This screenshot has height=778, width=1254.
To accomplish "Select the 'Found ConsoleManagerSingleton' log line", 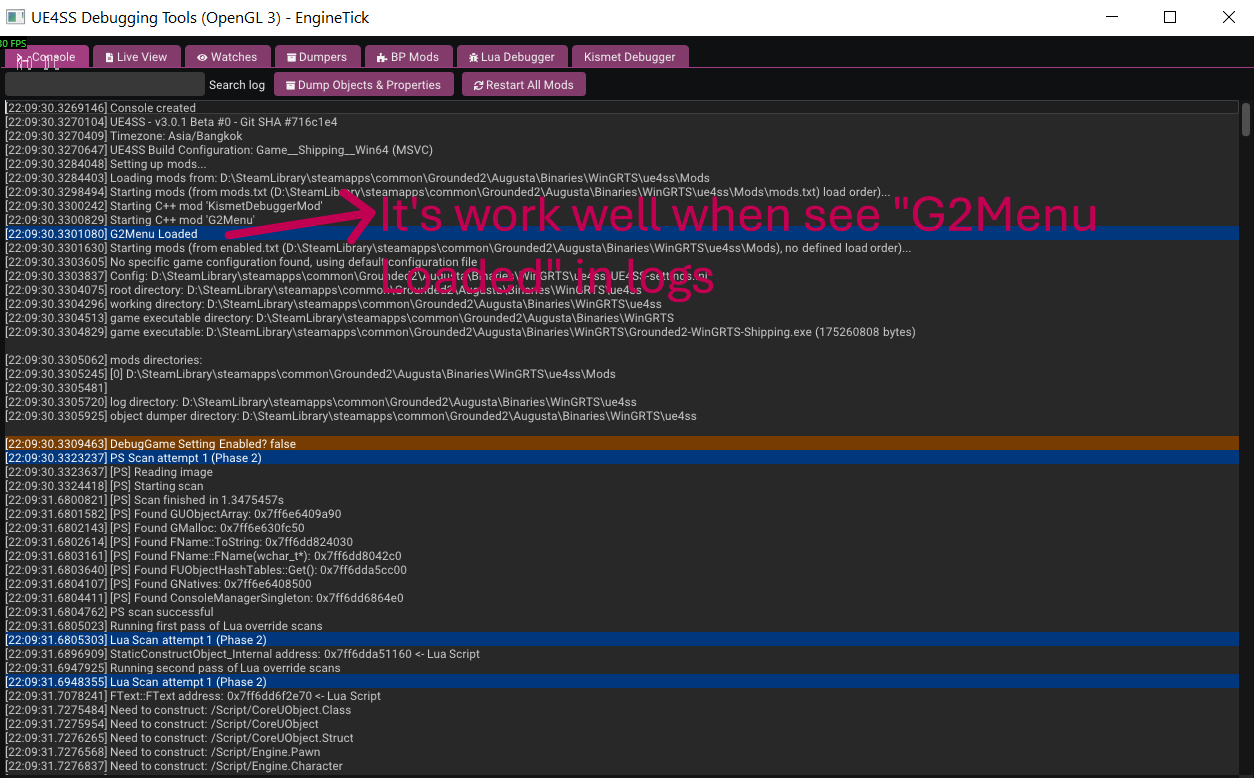I will (621, 598).
